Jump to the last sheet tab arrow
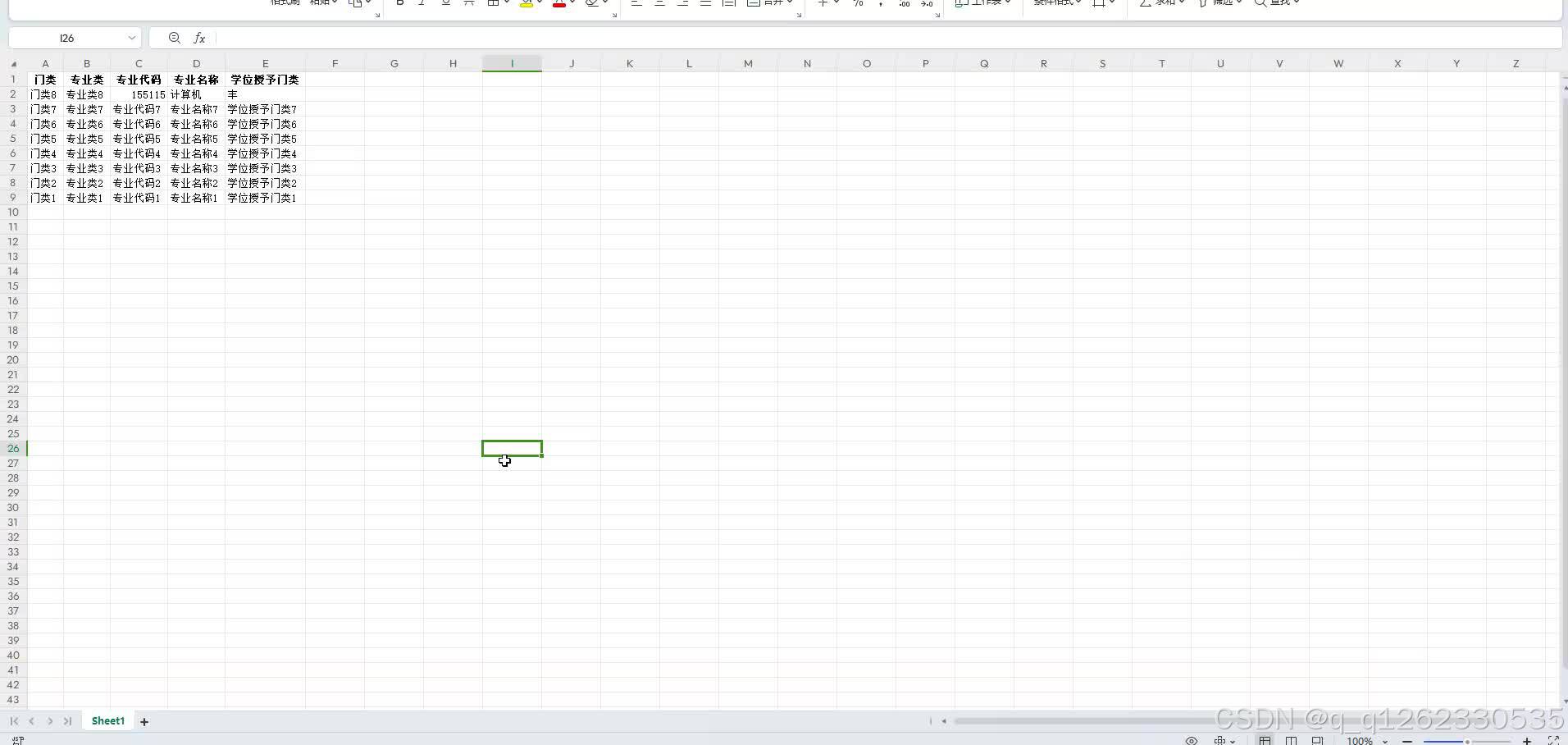 click(68, 721)
